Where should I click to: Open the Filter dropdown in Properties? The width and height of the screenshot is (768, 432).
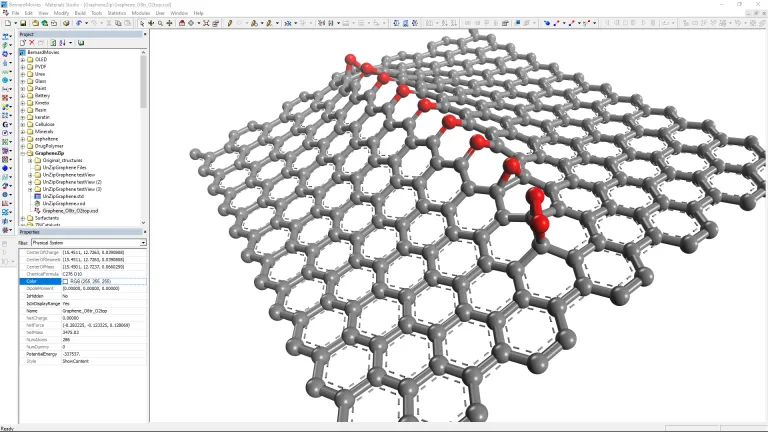tap(143, 242)
